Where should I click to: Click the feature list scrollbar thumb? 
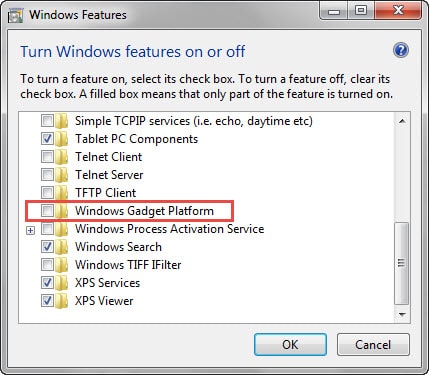[x=402, y=263]
